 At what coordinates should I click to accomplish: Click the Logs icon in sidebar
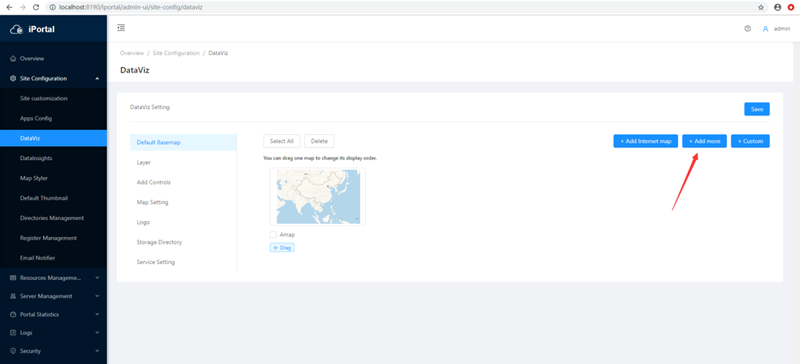13,332
